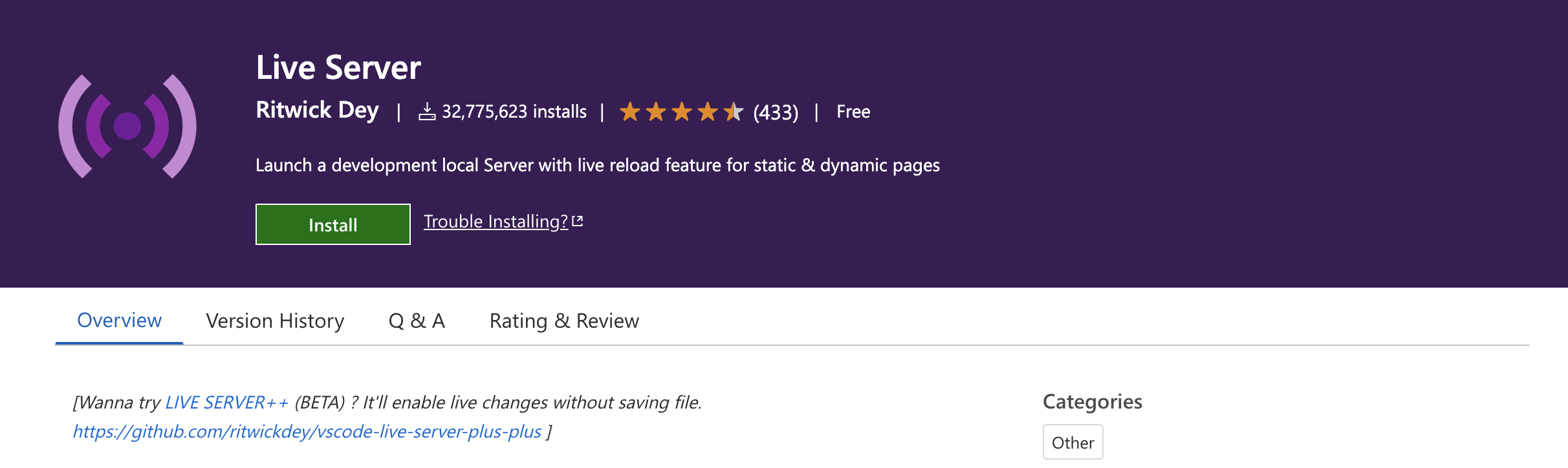Open the LIVE SERVER++ link
The width and height of the screenshot is (1568, 468).
coord(227,402)
